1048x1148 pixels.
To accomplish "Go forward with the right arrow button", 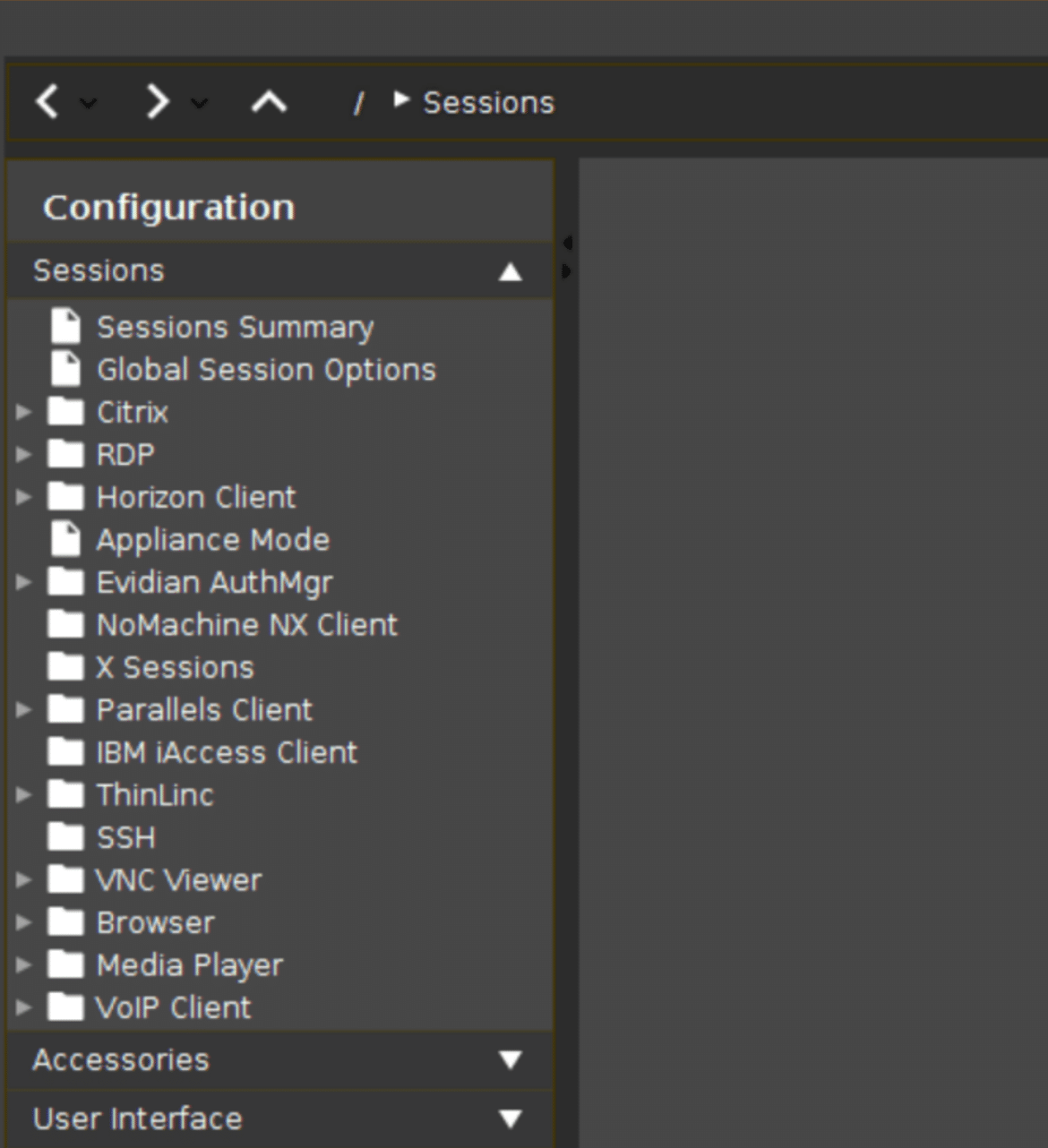I will coord(158,102).
